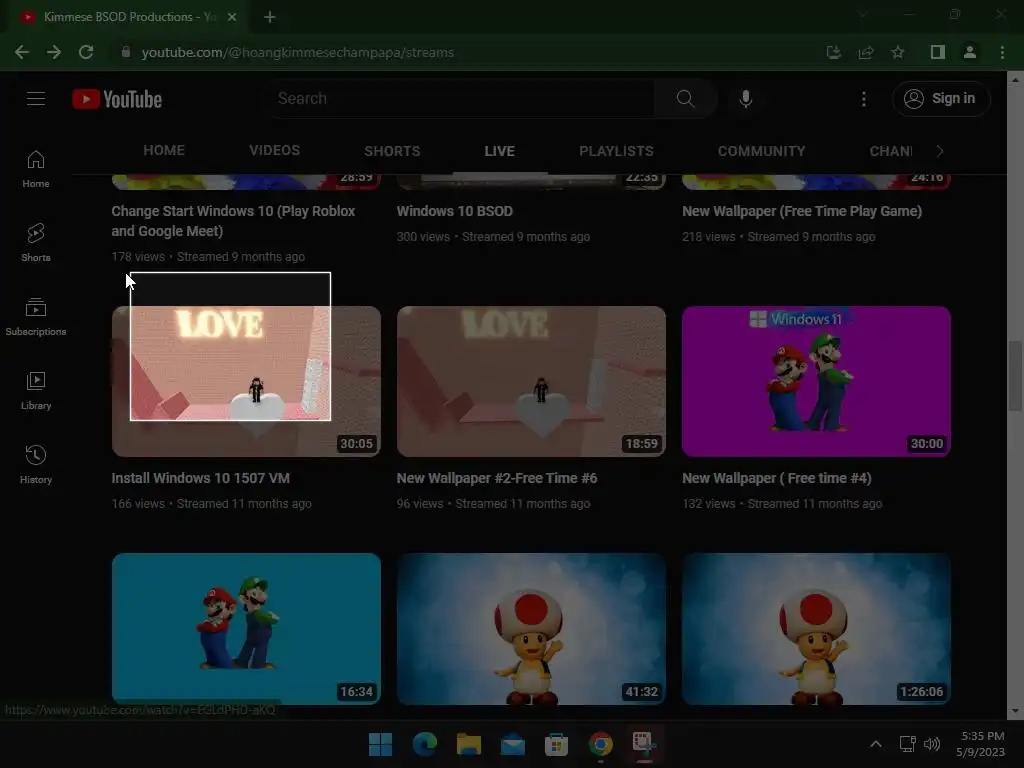This screenshot has height=768, width=1024.
Task: Reload the page
Action: pyautogui.click(x=86, y=52)
